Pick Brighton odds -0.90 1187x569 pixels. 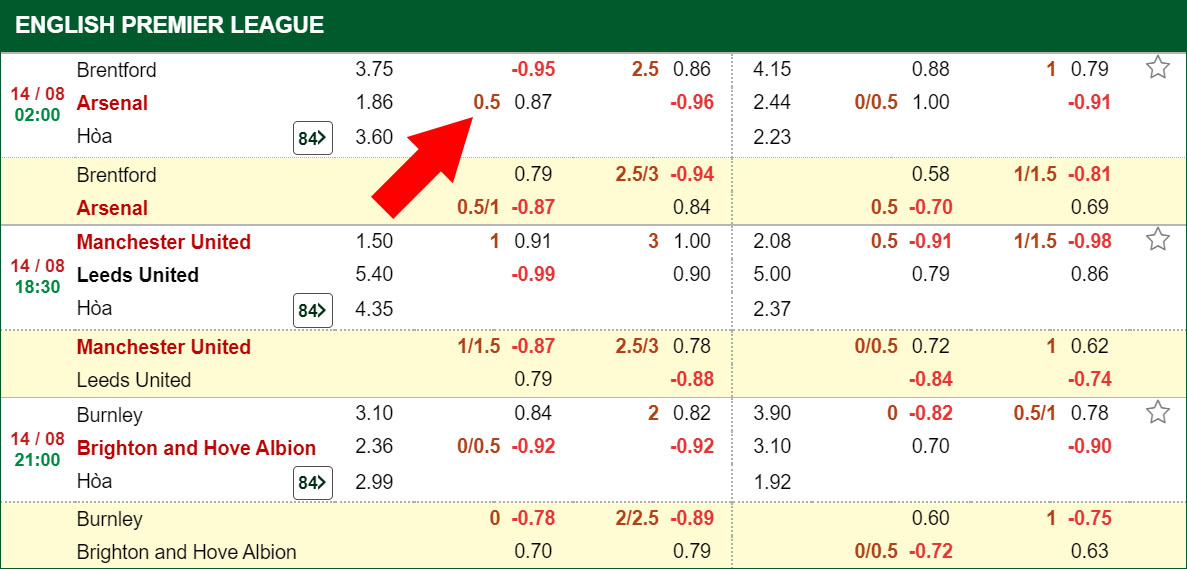tap(1089, 446)
